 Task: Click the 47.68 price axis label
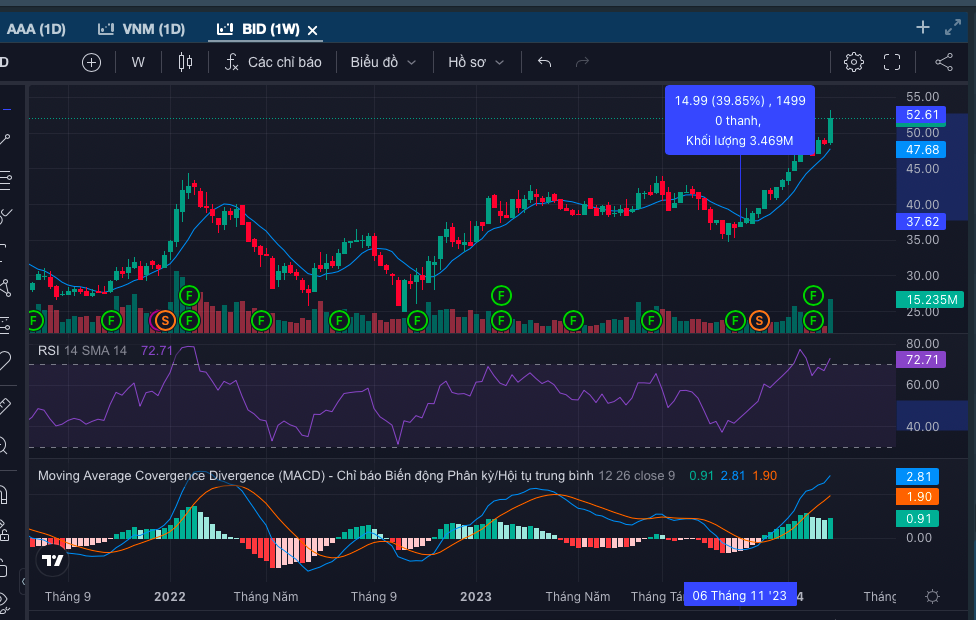tap(921, 149)
